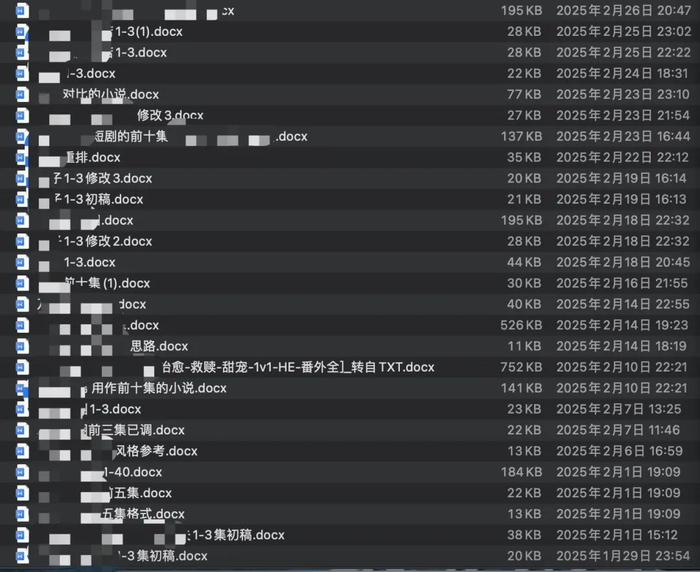Click the Word icon of 1-40.docx
The width and height of the screenshot is (700, 572).
(22, 472)
